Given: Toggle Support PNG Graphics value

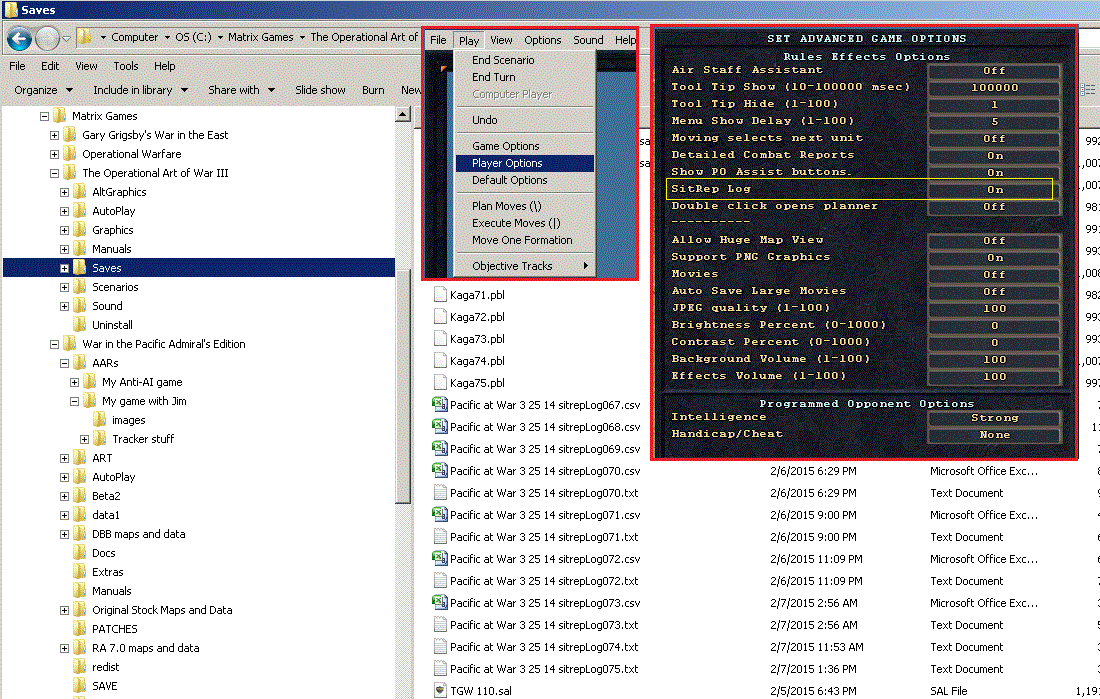Looking at the screenshot, I should point(993,258).
